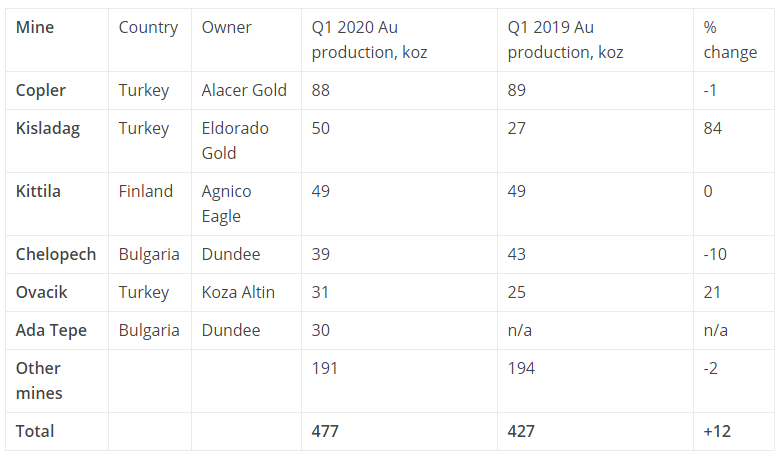Select the Other mines row label
Viewport: 781px width, 459px height.
39,380
